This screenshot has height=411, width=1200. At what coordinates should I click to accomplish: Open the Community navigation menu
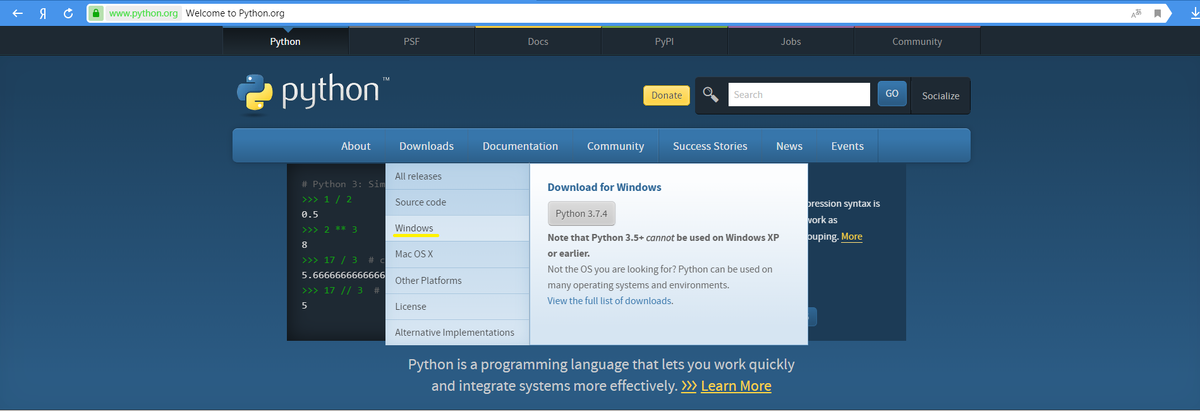pos(616,146)
